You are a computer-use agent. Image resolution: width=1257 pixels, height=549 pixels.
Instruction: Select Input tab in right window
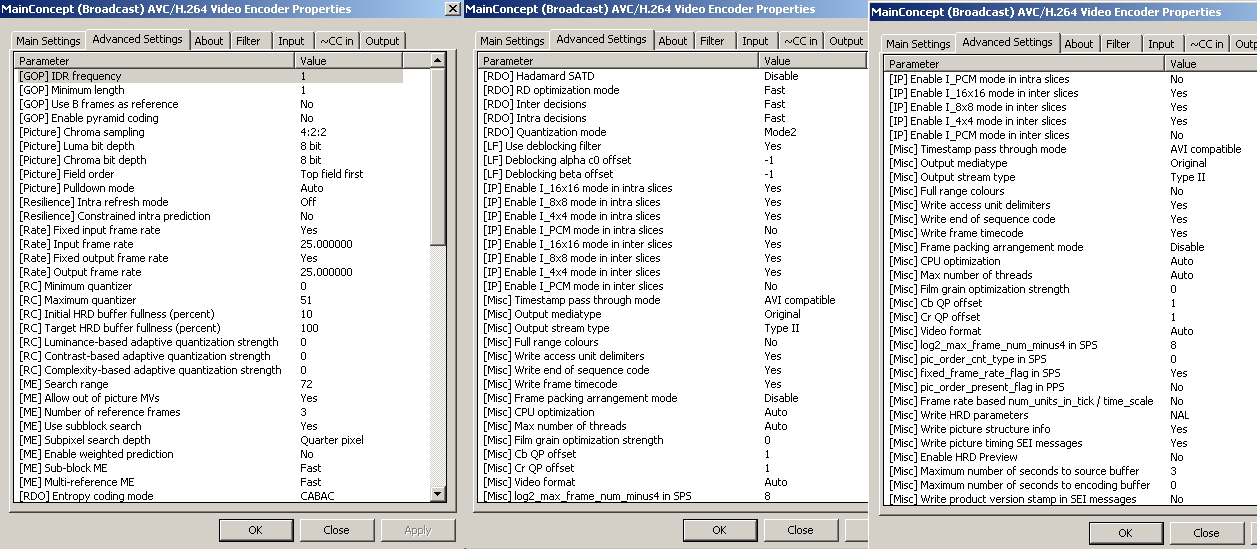click(1161, 44)
